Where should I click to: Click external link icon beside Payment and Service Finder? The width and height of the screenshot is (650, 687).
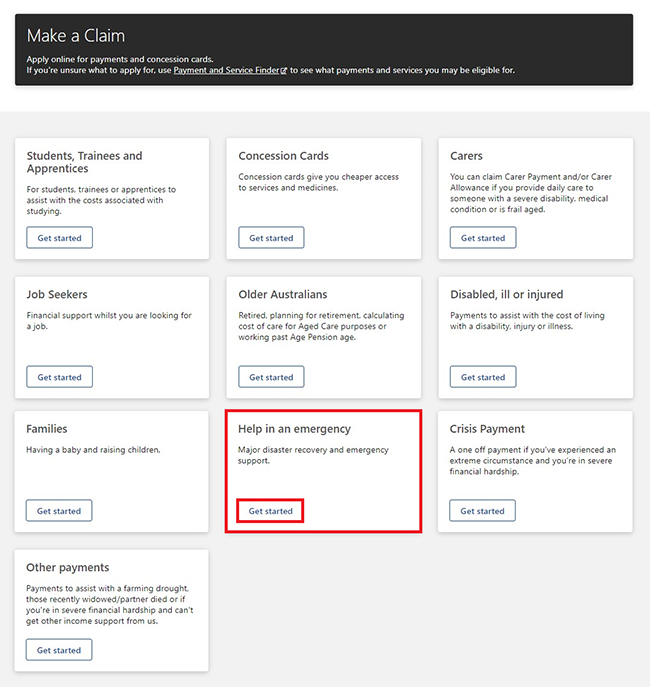(x=284, y=71)
